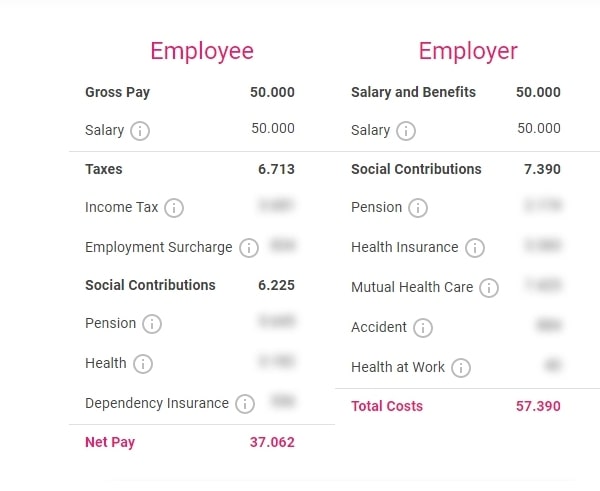Click the Mutual Health Care info icon

point(489,288)
